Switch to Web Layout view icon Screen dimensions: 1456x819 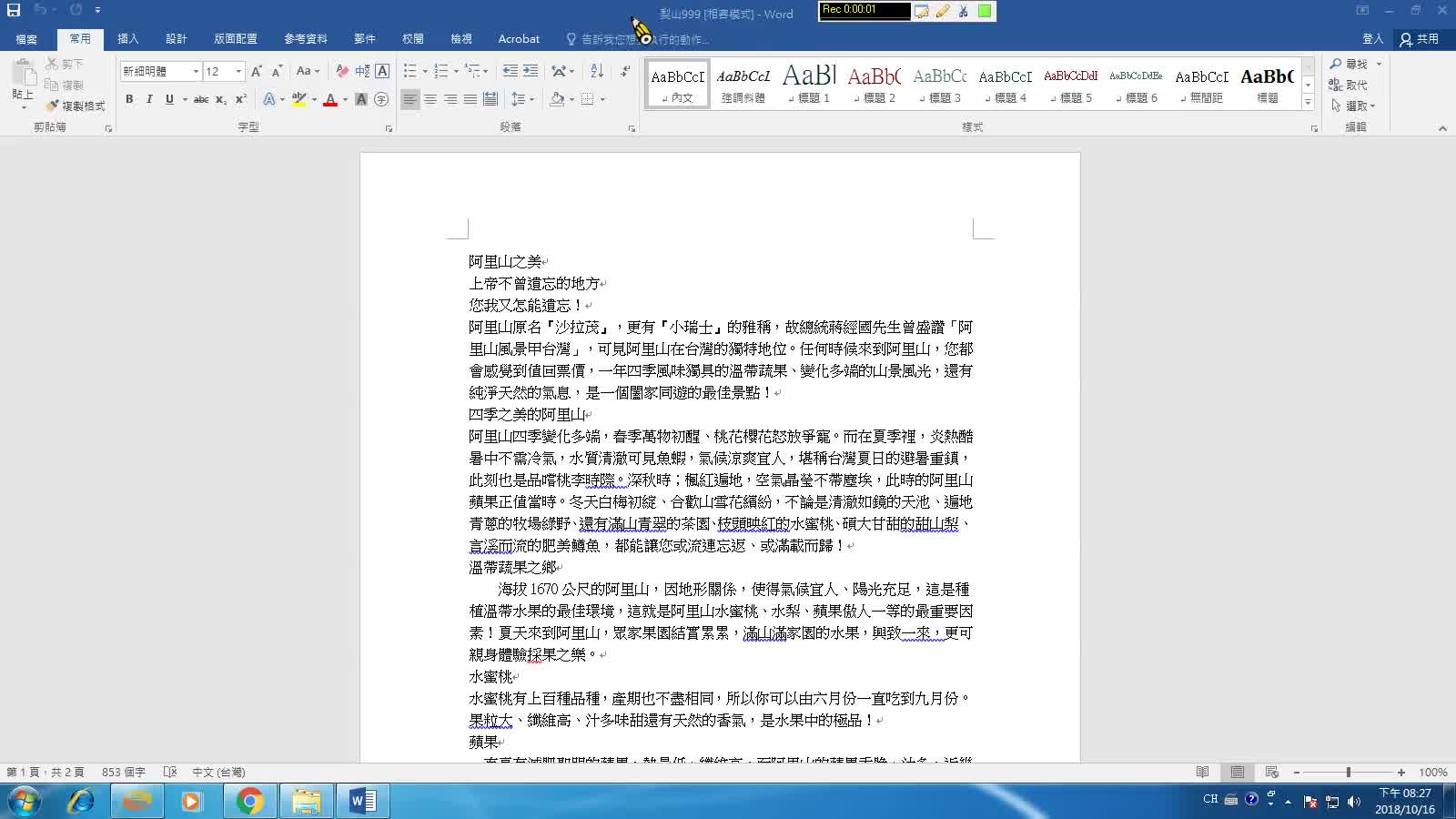point(1272,772)
